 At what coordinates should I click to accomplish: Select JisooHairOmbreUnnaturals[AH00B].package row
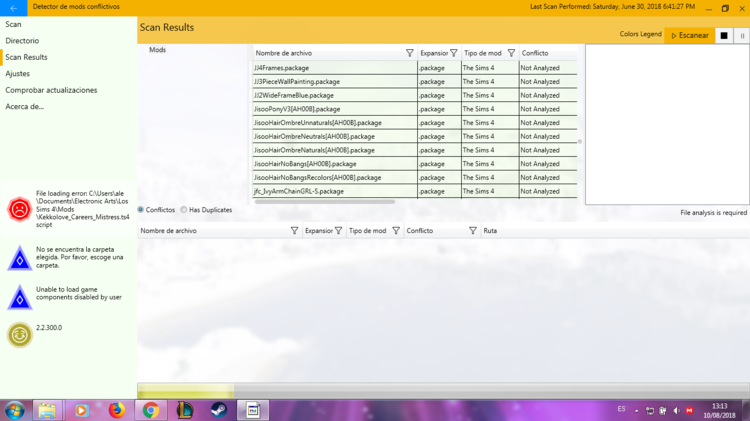[x=415, y=123]
